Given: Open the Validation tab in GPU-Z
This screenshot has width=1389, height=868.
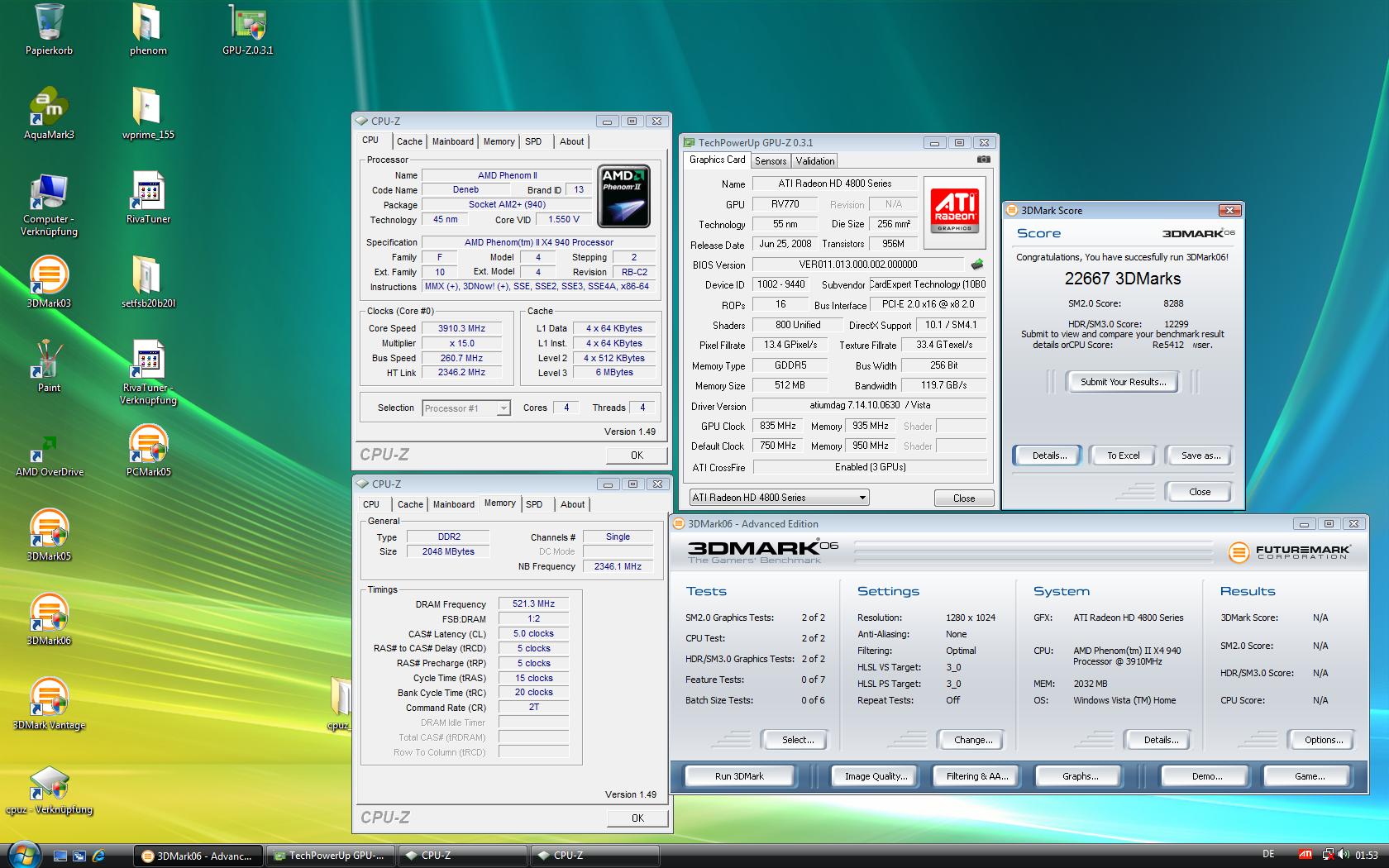Looking at the screenshot, I should (815, 161).
